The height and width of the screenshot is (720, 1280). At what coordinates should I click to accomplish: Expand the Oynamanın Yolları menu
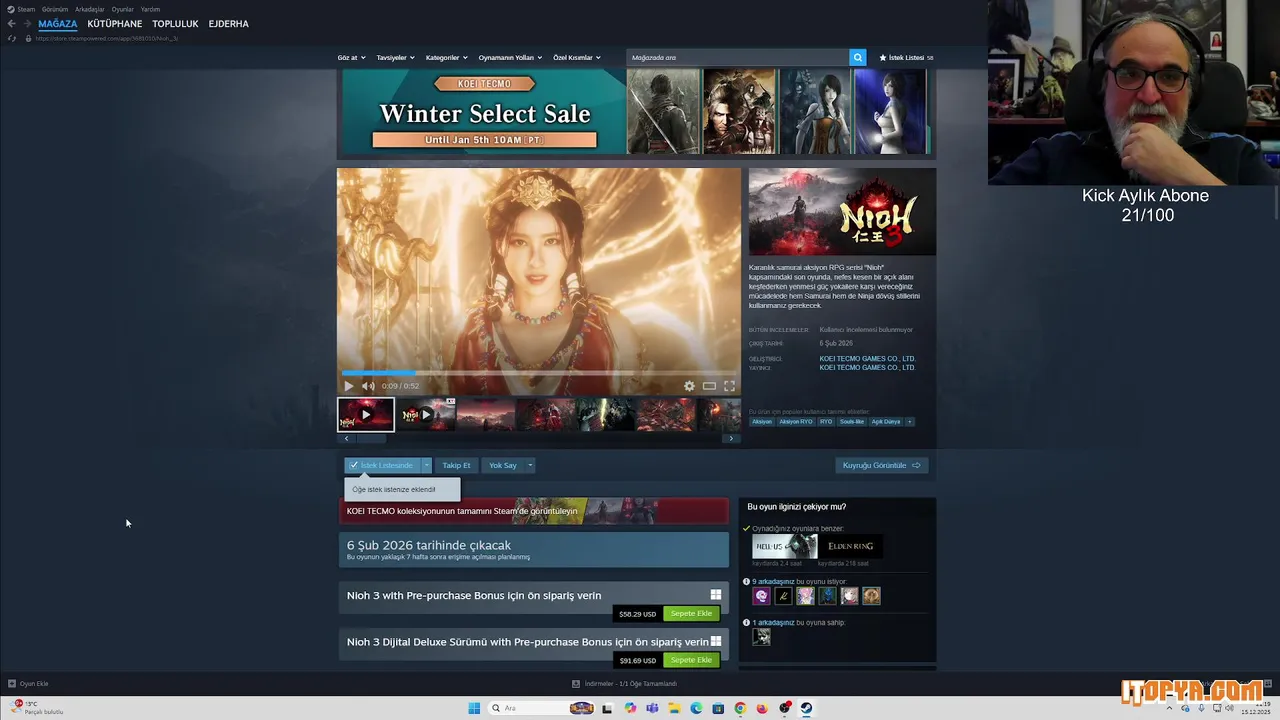point(510,58)
